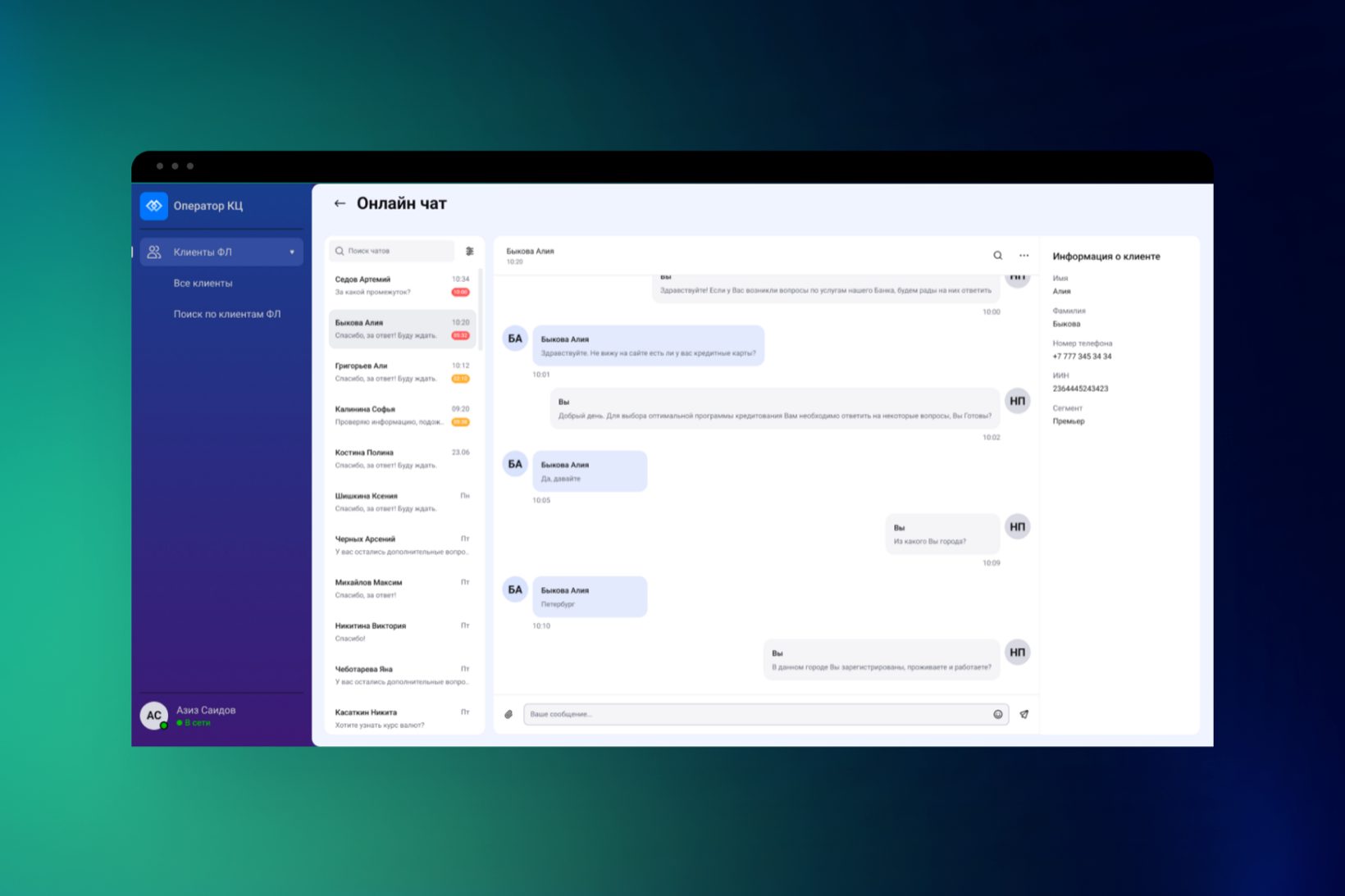Open chat with Михайлов Максим
This screenshot has height=896, width=1345.
(402, 589)
